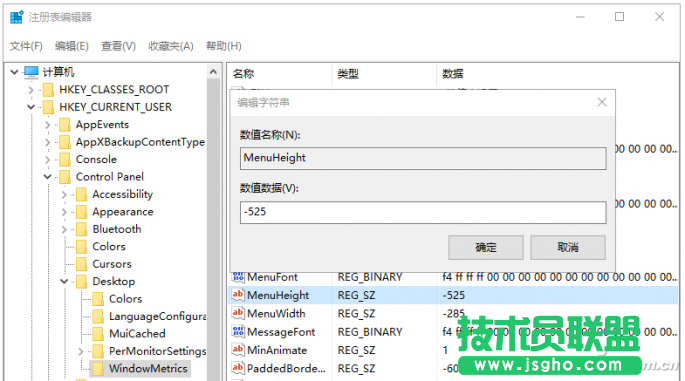Close the 编辑字符串 dialog
Viewport: 685px width, 381px height.
(x=602, y=102)
